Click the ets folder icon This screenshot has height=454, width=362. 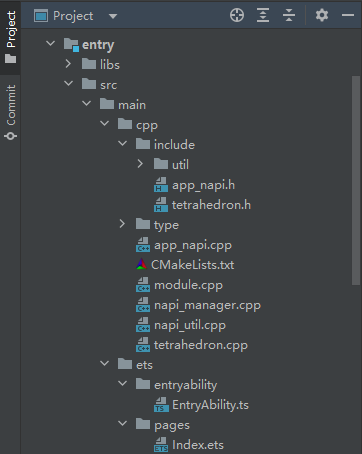coord(125,364)
